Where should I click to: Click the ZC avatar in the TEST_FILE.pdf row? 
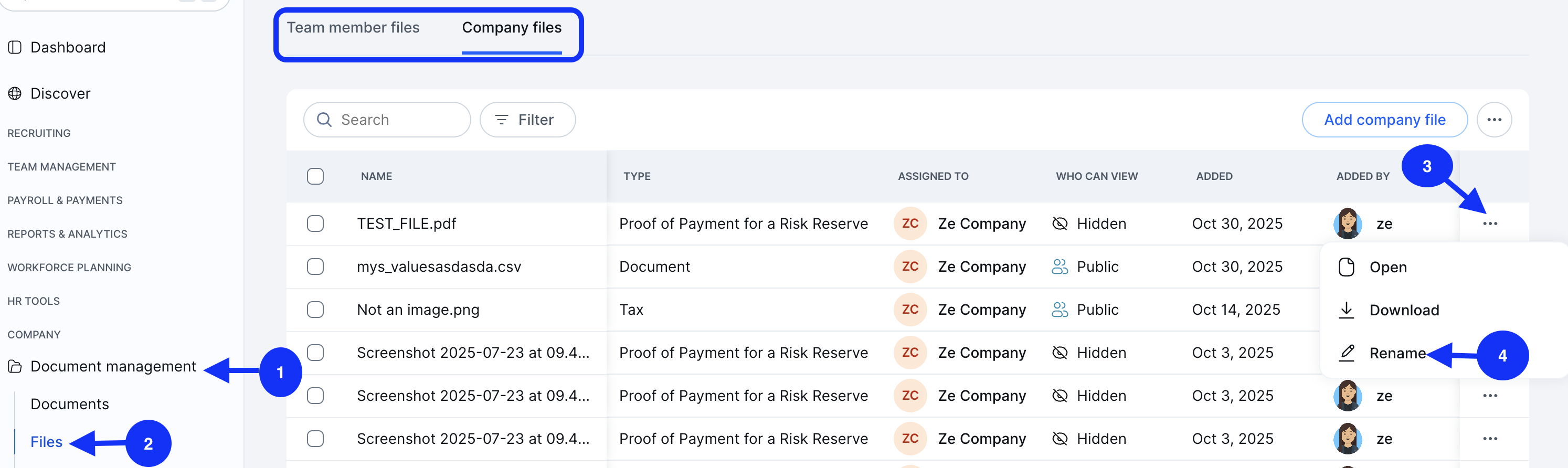tap(909, 224)
